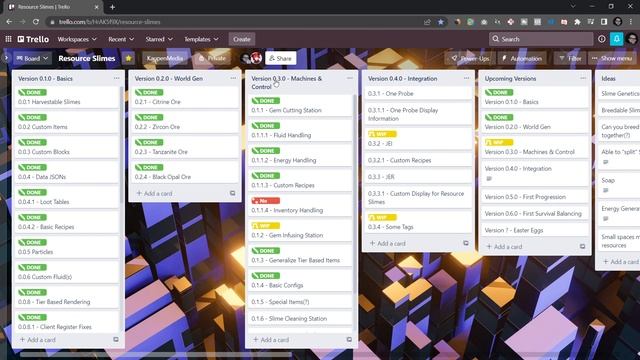Open the Workspaces dropdown

tap(77, 39)
